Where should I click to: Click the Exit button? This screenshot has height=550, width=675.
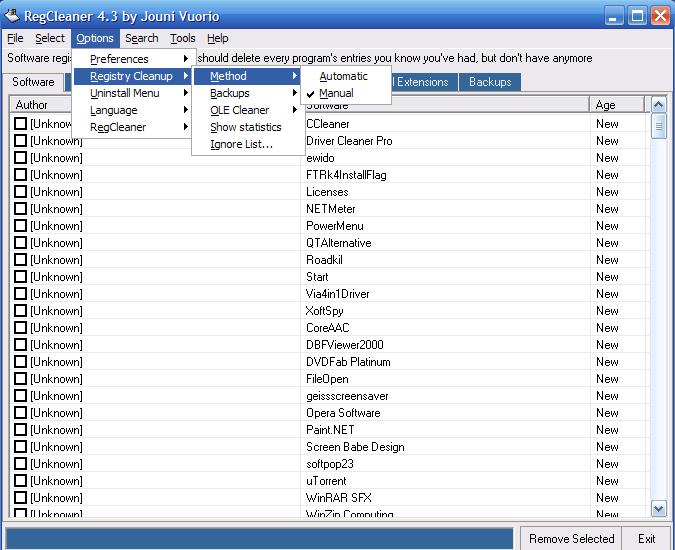(647, 538)
